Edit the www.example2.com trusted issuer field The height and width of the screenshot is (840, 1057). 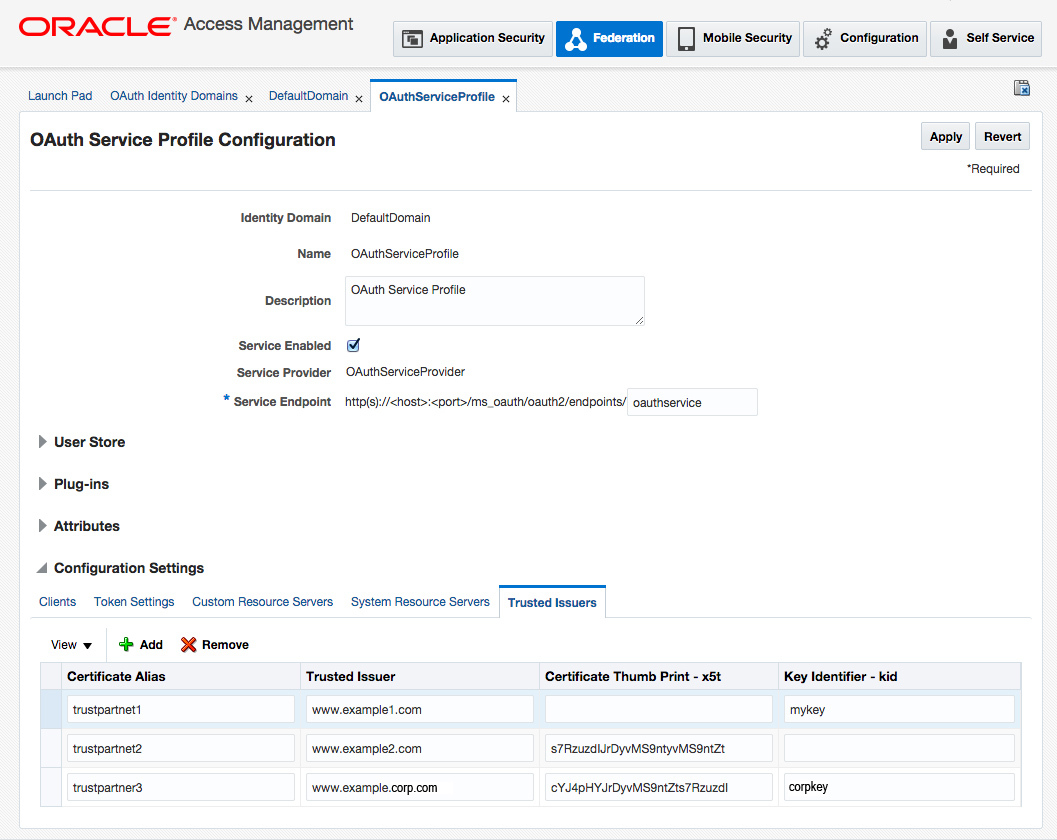420,748
